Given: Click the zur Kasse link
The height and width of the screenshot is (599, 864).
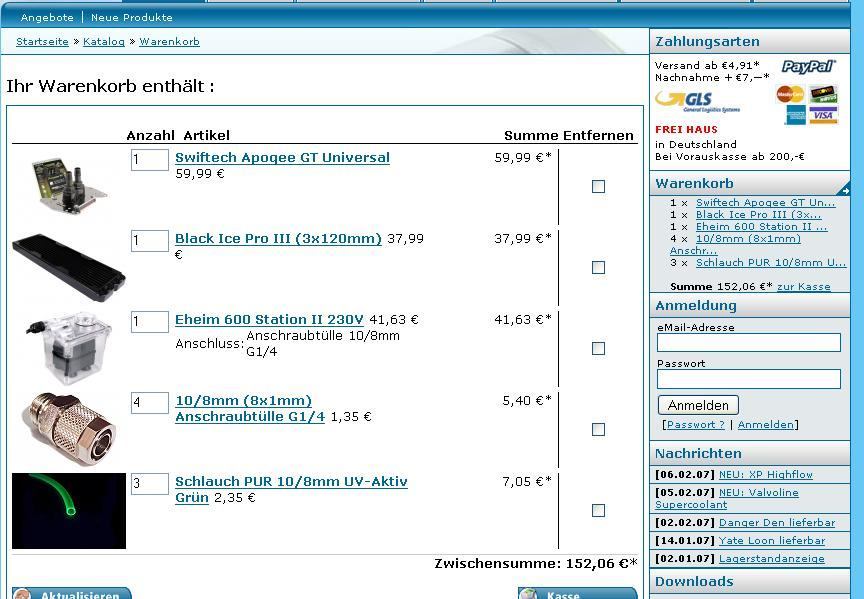Looking at the screenshot, I should tap(803, 287).
